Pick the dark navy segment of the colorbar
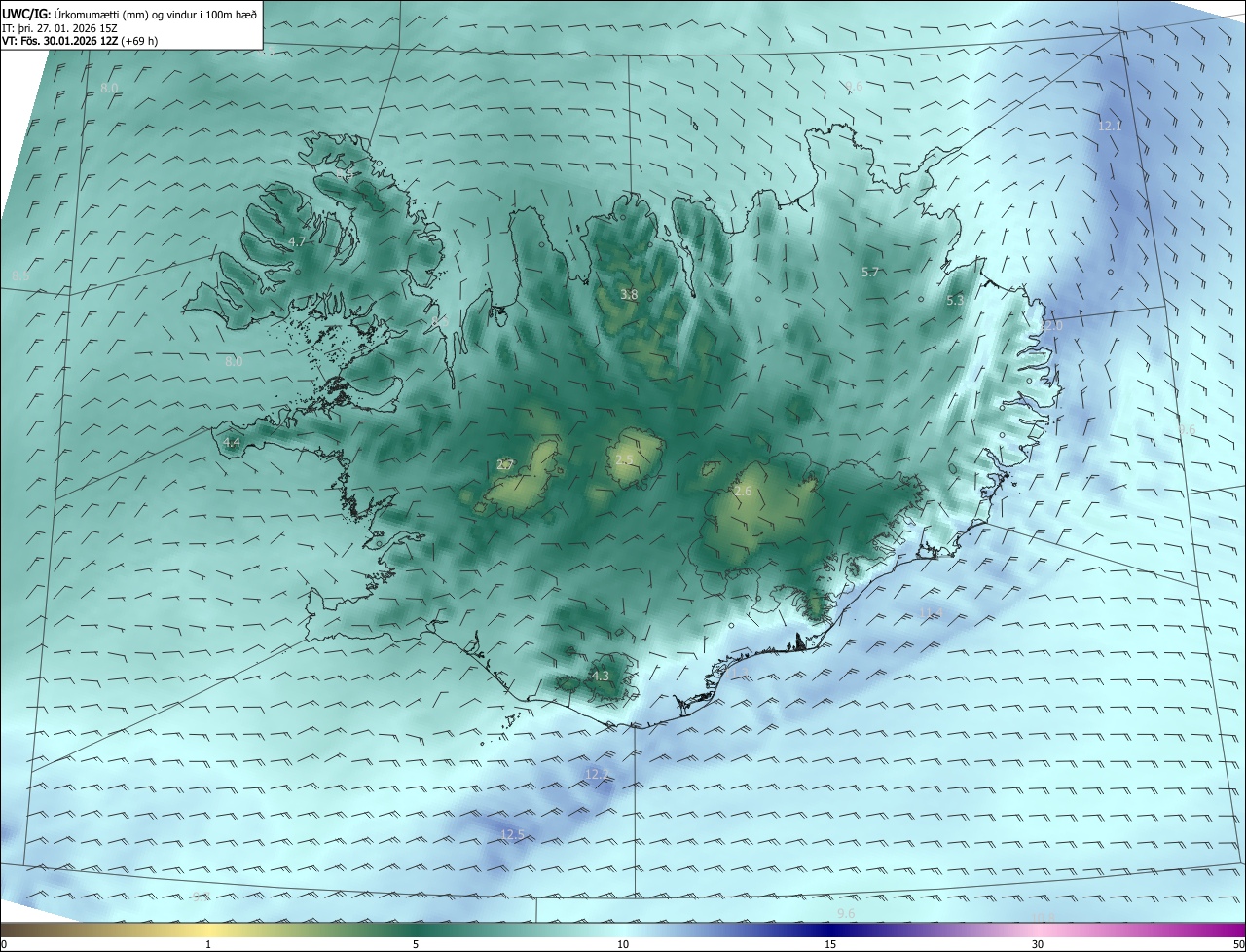This screenshot has width=1246, height=952. 830,930
